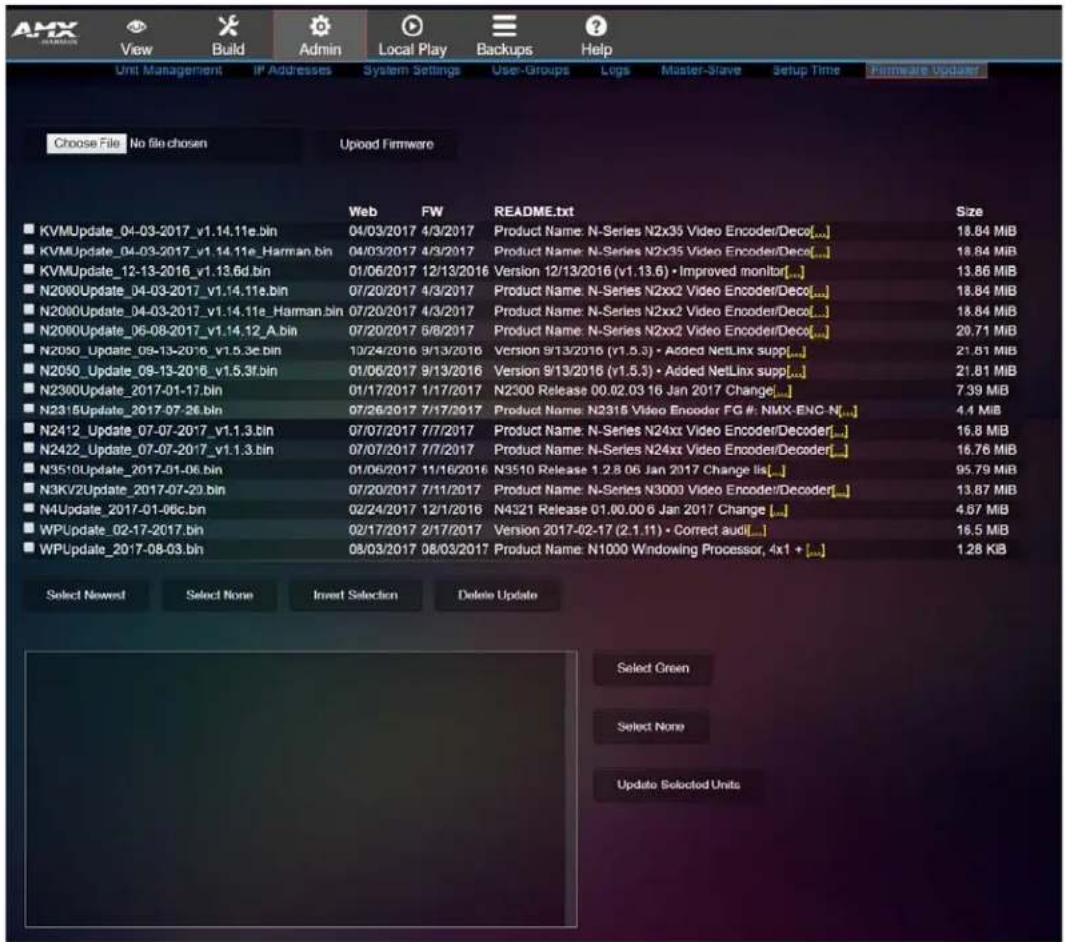Switch to IP Addresses tab
The width and height of the screenshot is (1065, 942).
pyautogui.click(x=292, y=70)
